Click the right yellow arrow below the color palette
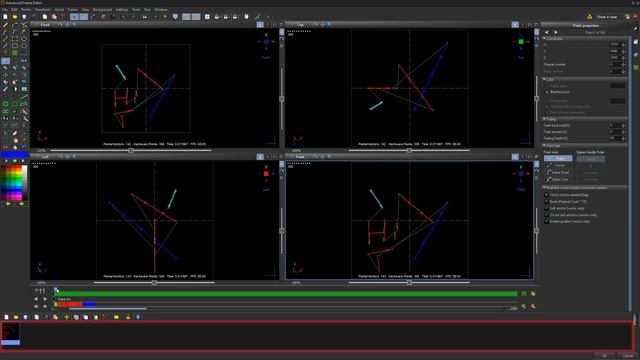640x360 pixels. click(x=21, y=203)
